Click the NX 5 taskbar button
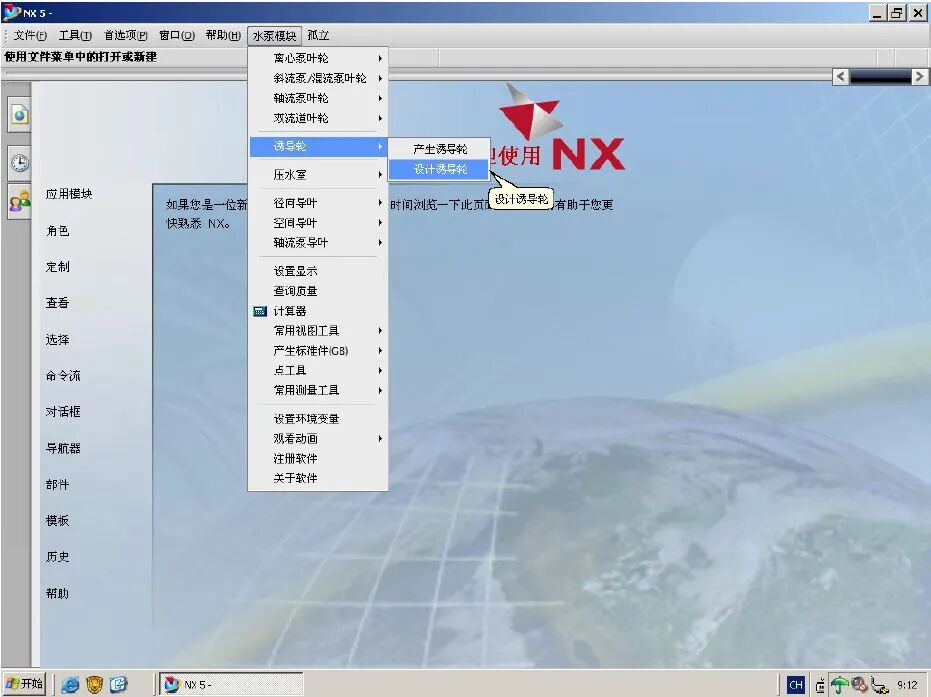 tap(232, 685)
